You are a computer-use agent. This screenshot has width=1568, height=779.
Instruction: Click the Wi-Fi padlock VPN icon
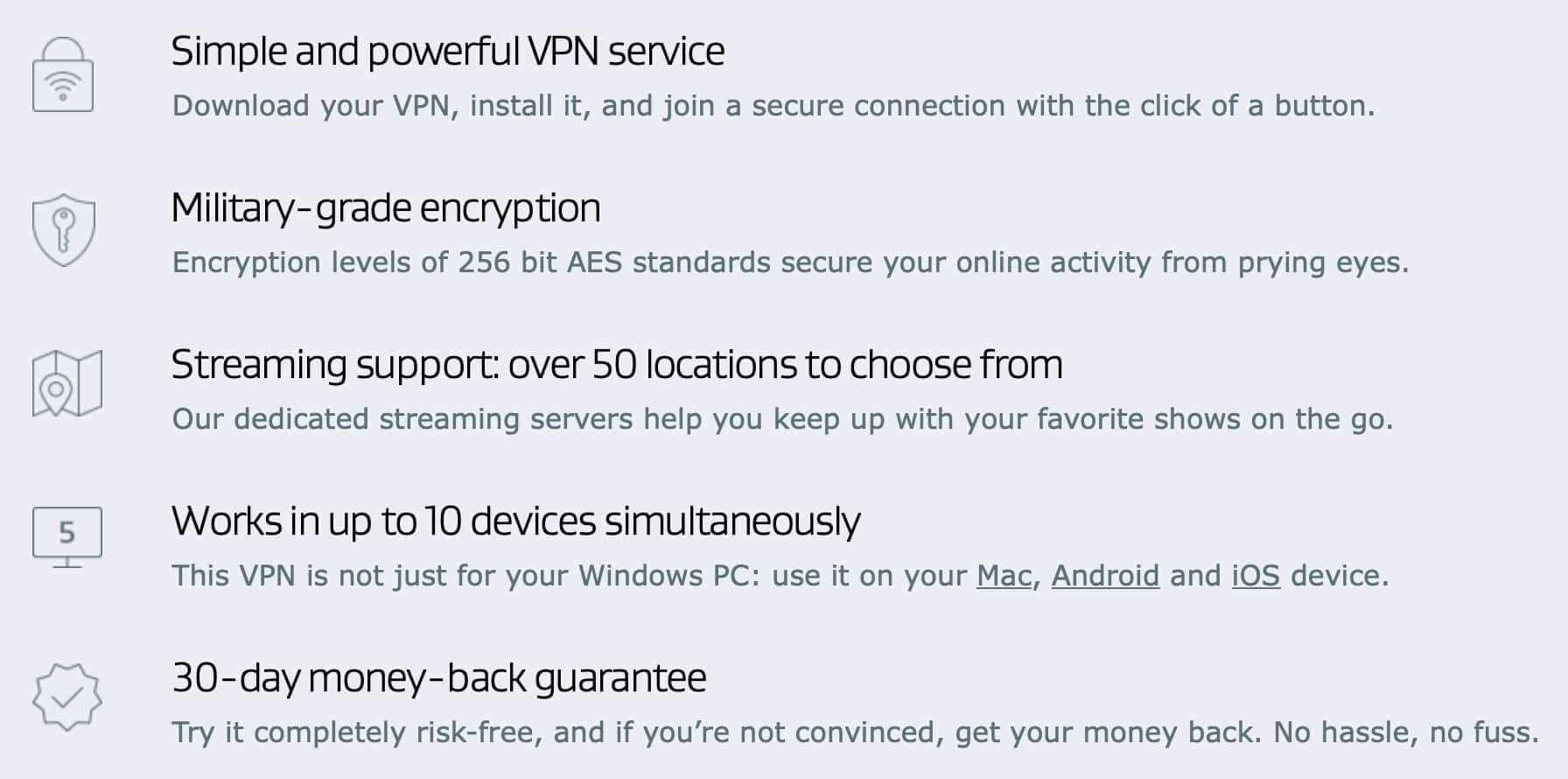(63, 74)
